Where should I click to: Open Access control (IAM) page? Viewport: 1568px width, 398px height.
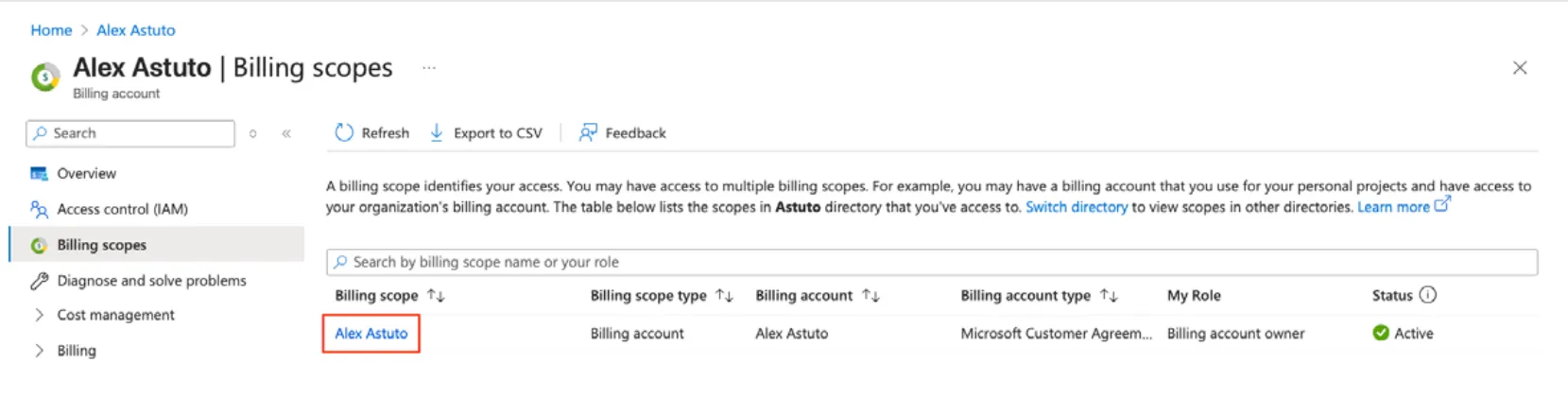point(122,209)
